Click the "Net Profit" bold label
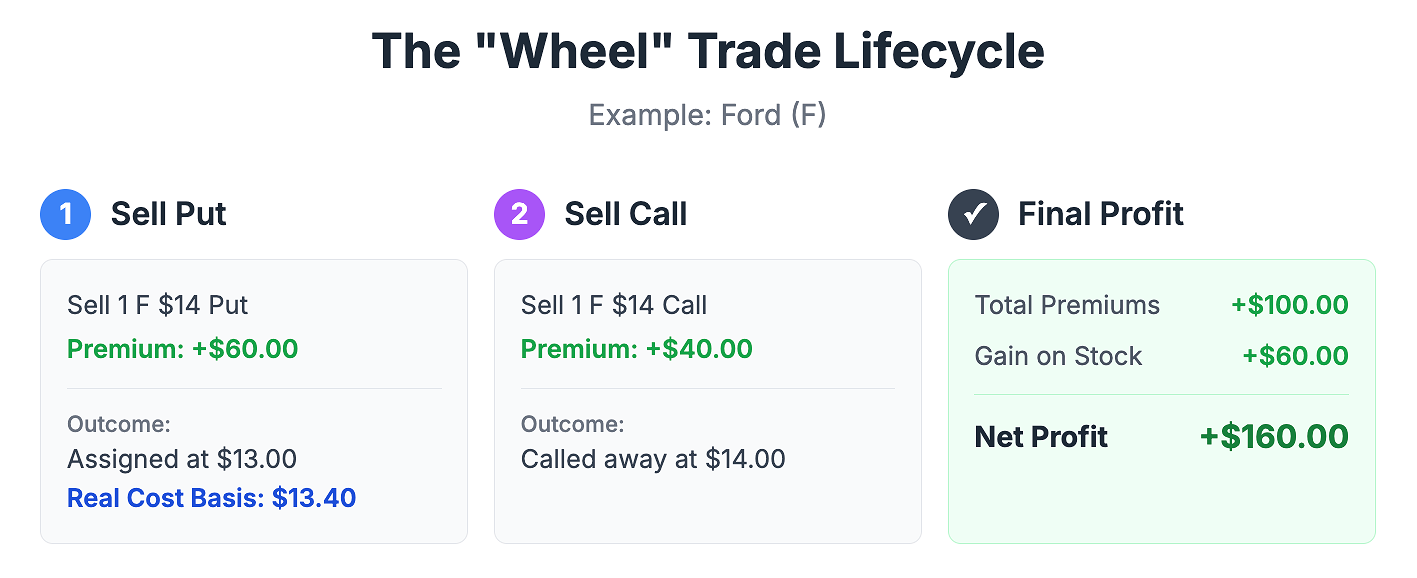1417x578 pixels. [1042, 437]
